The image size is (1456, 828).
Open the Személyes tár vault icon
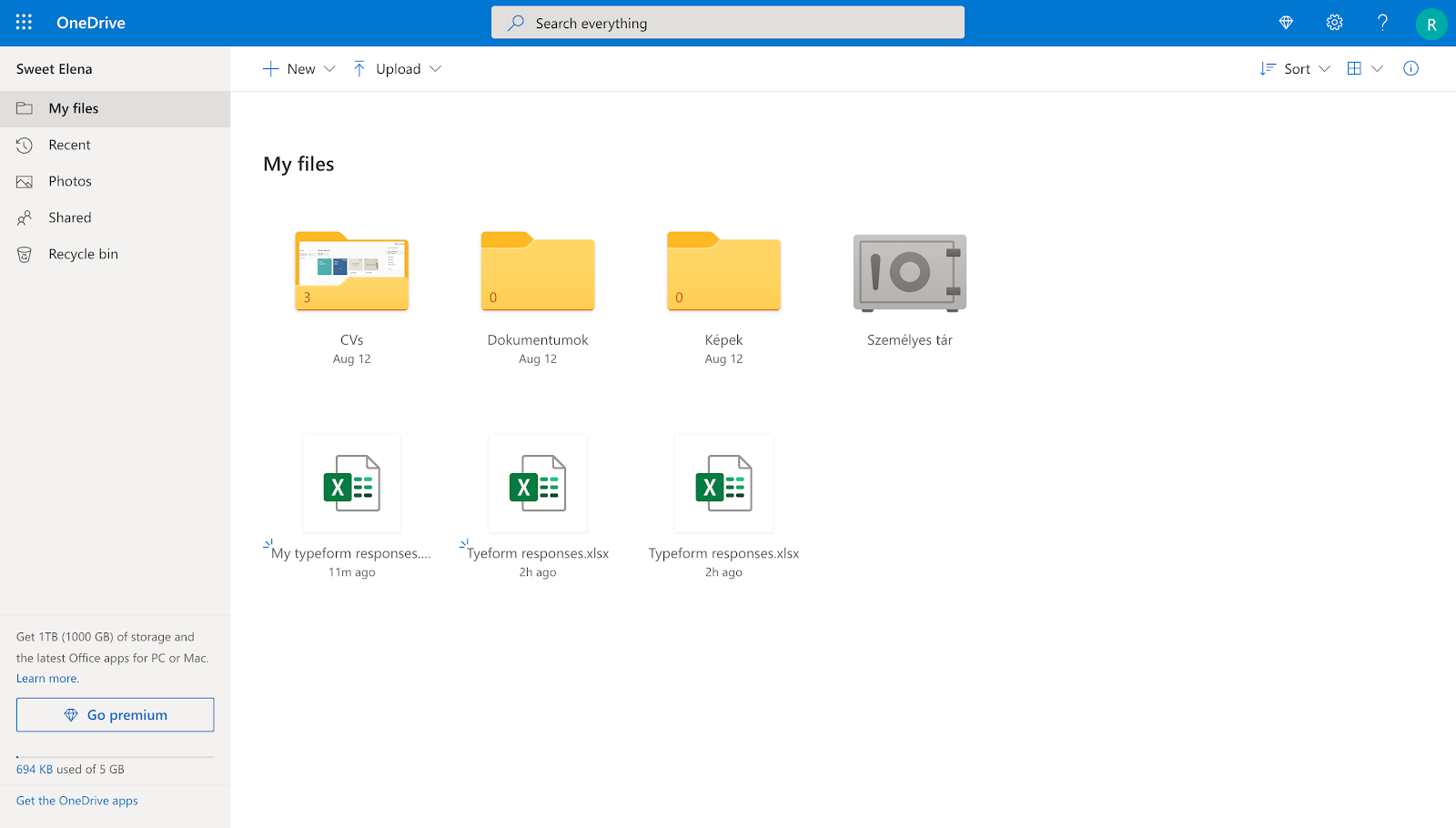click(x=910, y=272)
